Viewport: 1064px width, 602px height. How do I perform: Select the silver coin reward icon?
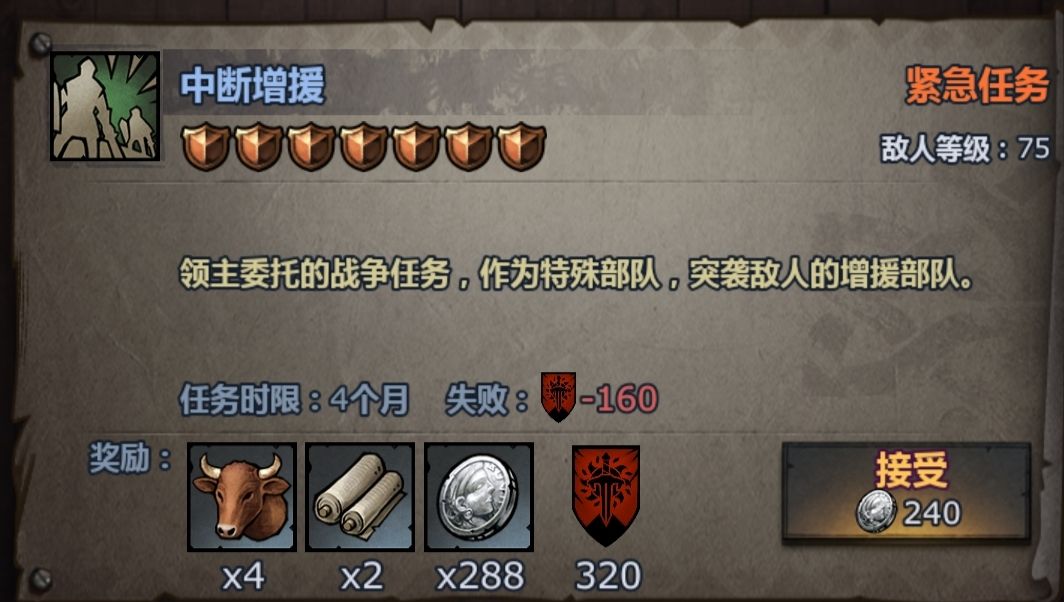click(478, 497)
